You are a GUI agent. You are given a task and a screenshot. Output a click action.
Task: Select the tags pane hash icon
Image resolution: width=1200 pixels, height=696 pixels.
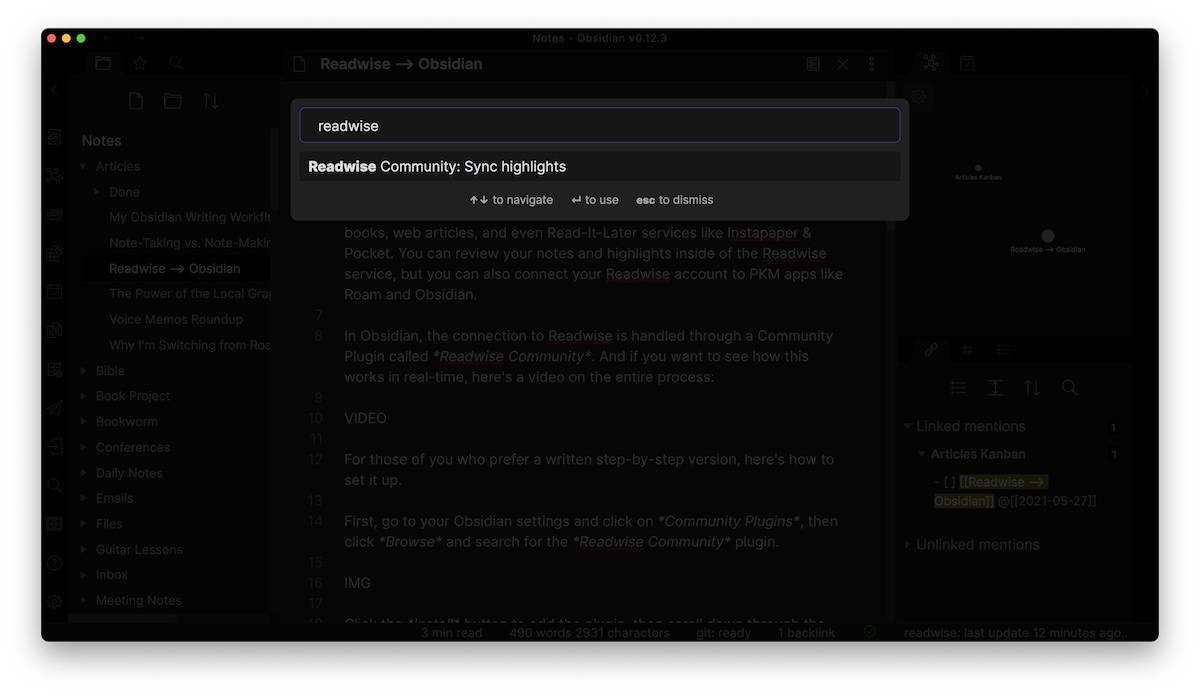tap(967, 350)
